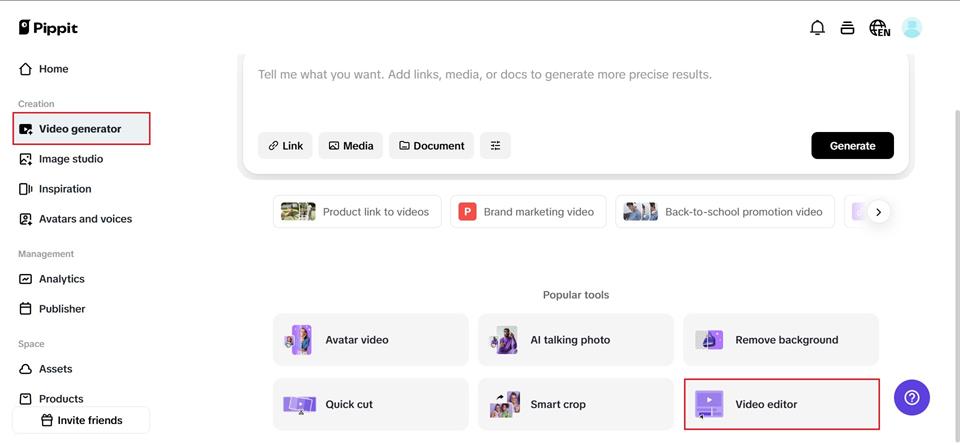Open Image studio from sidebar
The image size is (960, 445).
(x=70, y=159)
